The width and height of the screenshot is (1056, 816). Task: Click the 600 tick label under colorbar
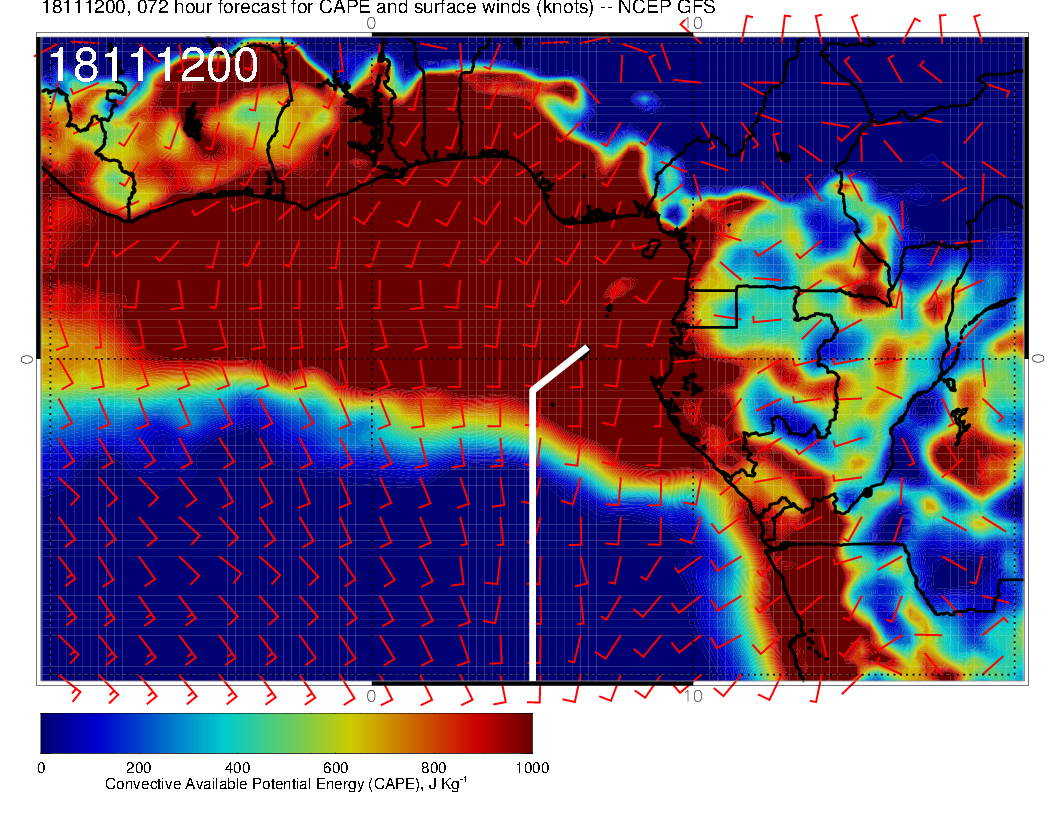[x=335, y=768]
